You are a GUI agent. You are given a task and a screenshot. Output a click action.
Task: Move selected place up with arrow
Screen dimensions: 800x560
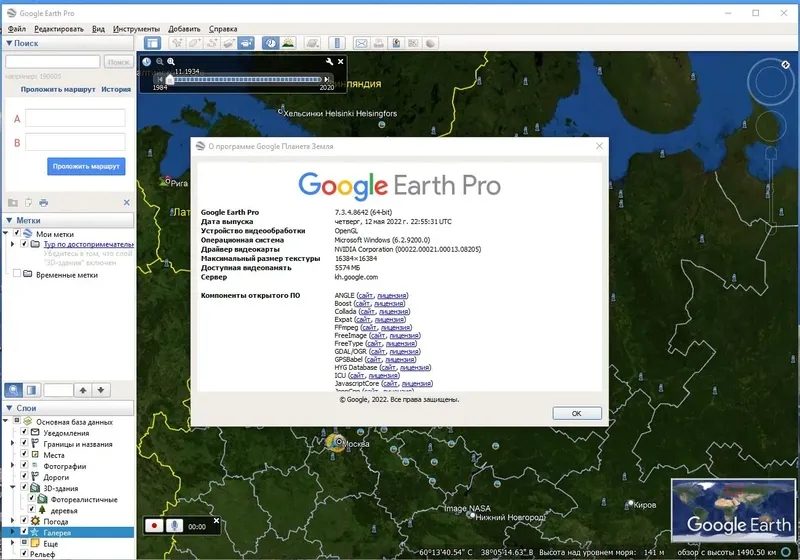point(83,390)
